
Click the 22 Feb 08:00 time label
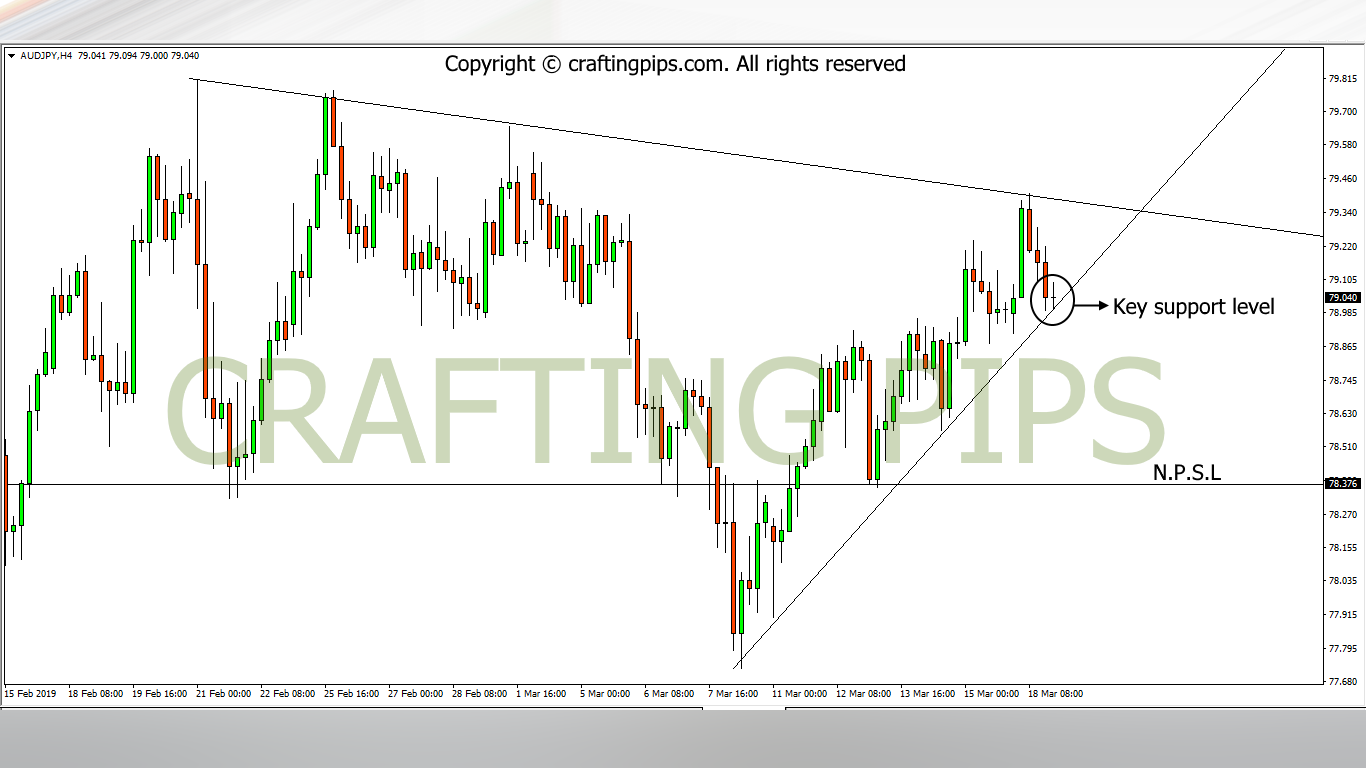click(287, 693)
